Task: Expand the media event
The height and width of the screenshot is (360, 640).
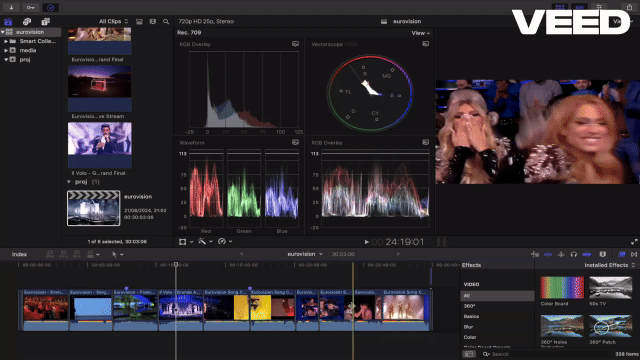Action: pyautogui.click(x=6, y=51)
